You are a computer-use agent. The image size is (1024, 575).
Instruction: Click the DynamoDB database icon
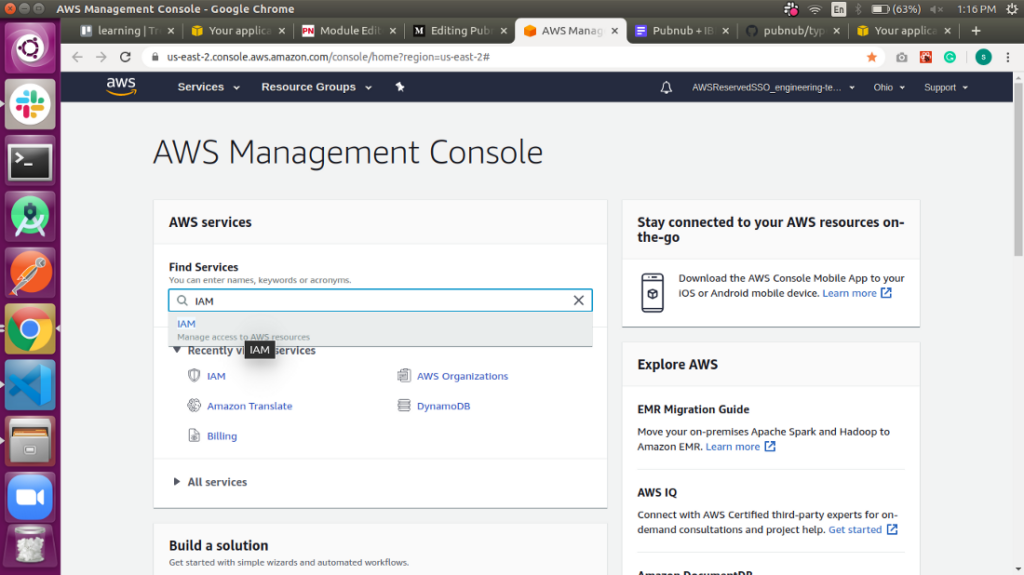404,405
